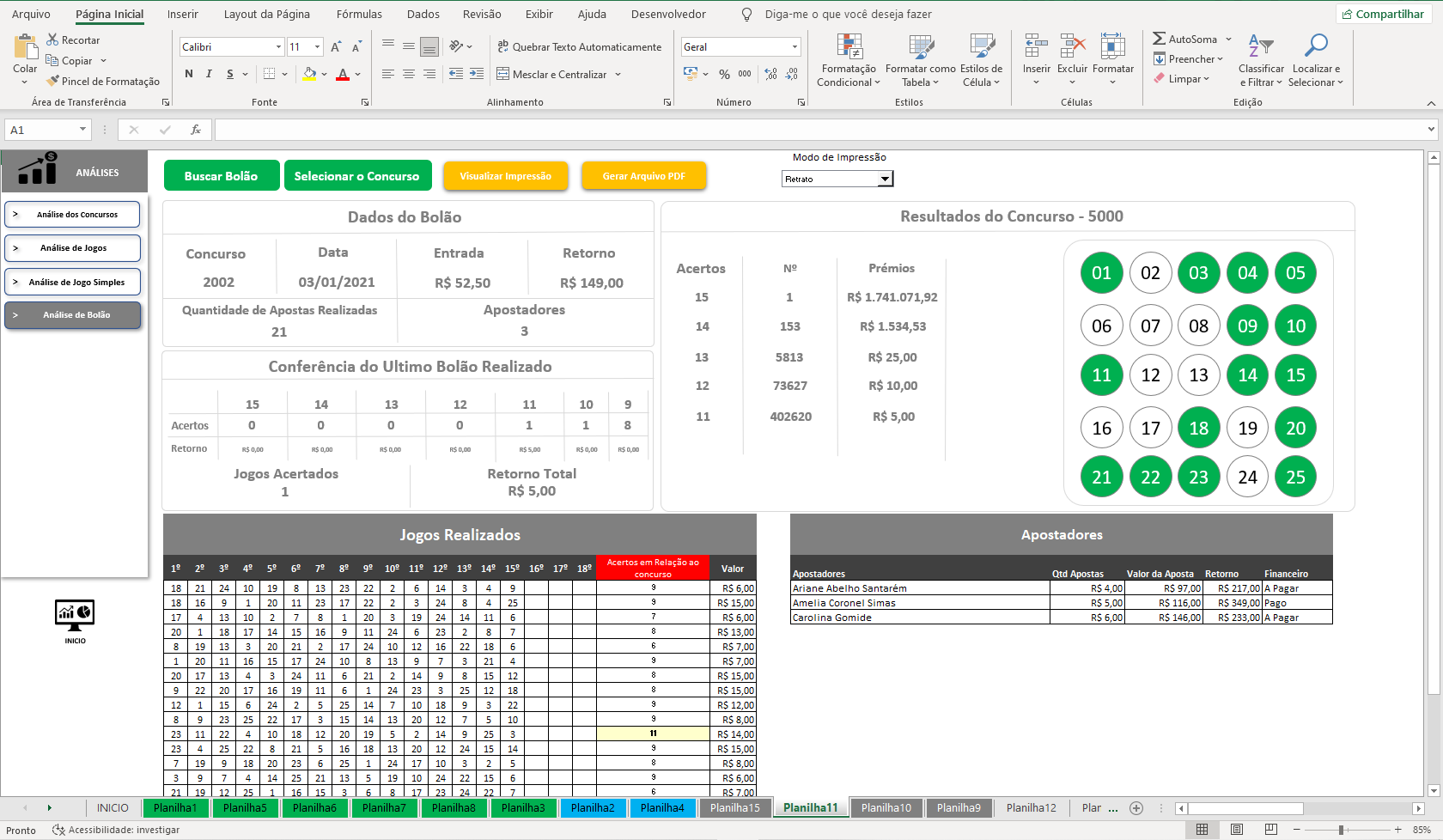Screen dimensions: 1443x840
Task: Open font color dropdown arrow
Action: pos(357,74)
